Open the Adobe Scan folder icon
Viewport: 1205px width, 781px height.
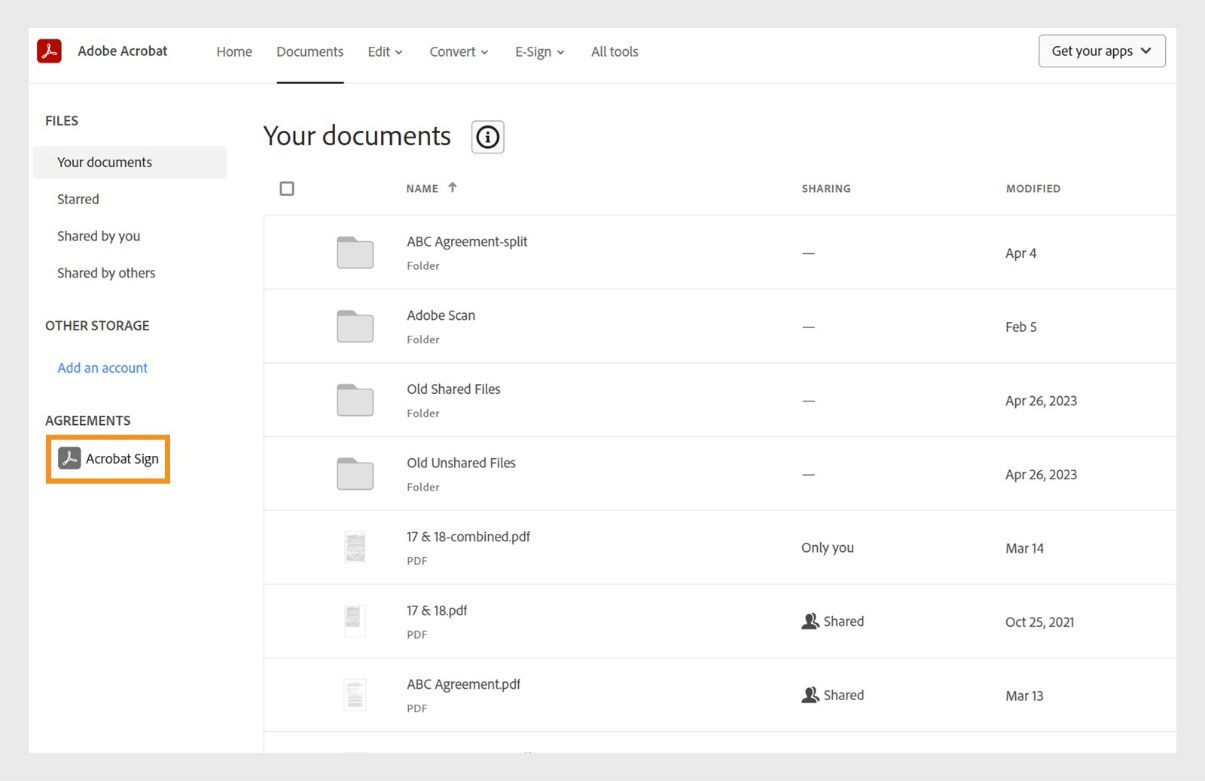coord(354,325)
